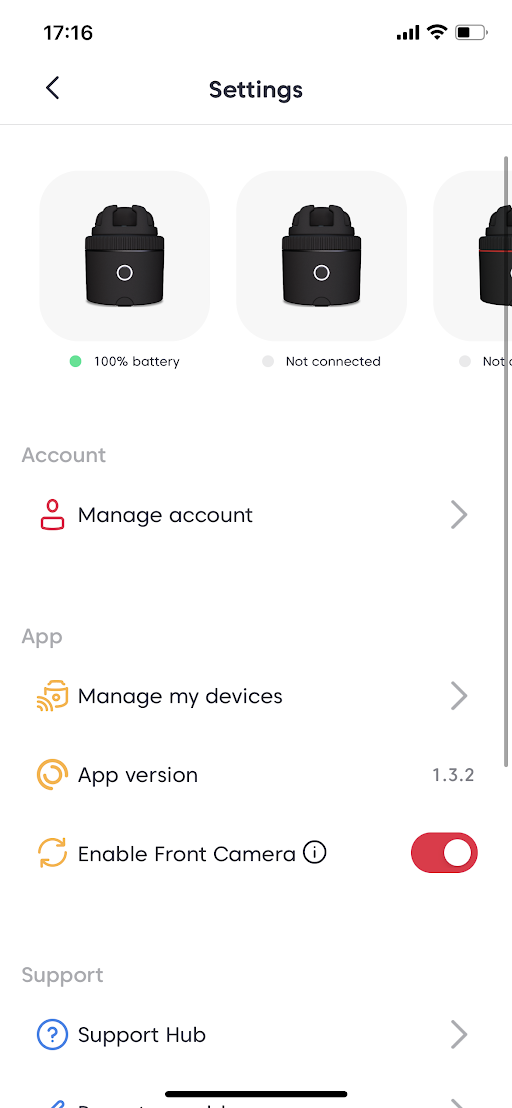The width and height of the screenshot is (512, 1108).
Task: Click the vertical scrollbar on the right edge
Action: (x=506, y=461)
